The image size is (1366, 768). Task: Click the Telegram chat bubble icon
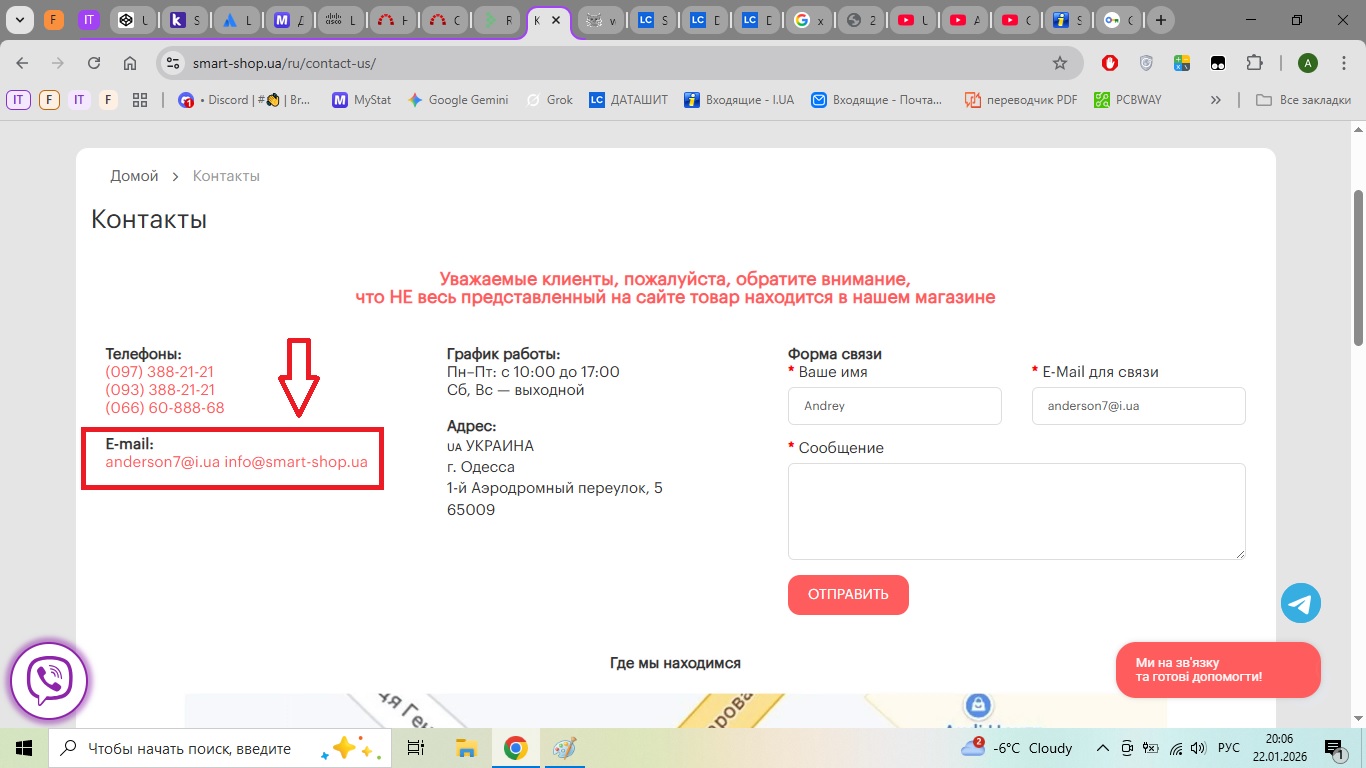1300,604
